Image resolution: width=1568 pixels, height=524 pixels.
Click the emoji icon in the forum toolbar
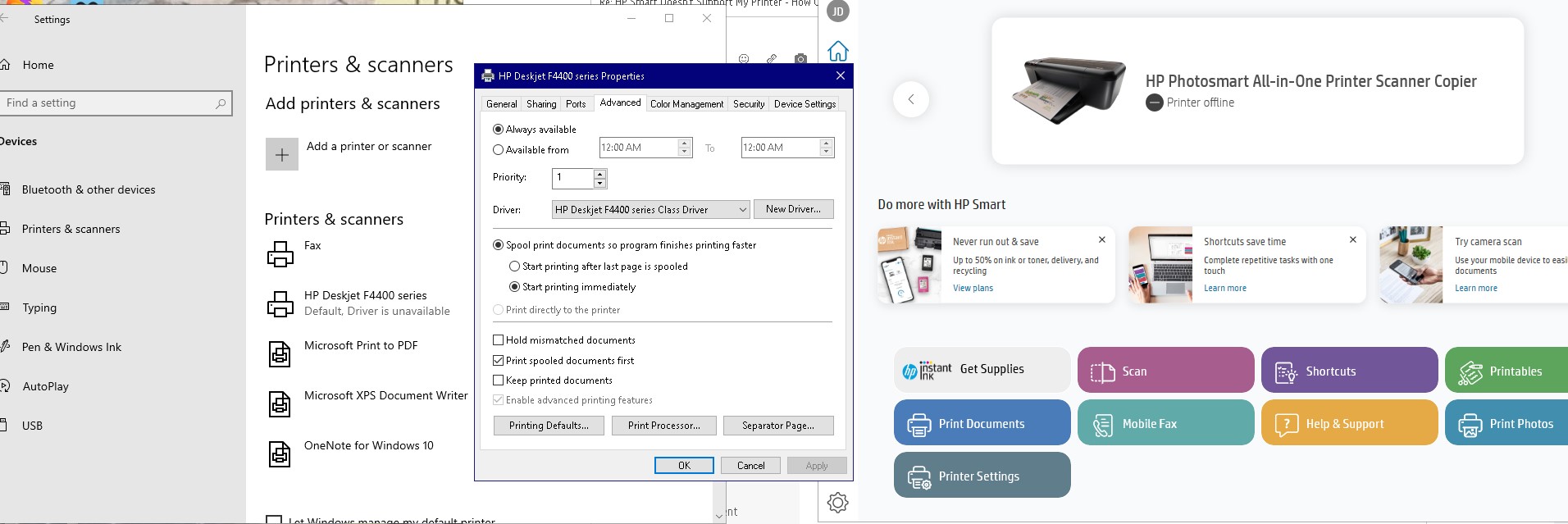[744, 59]
